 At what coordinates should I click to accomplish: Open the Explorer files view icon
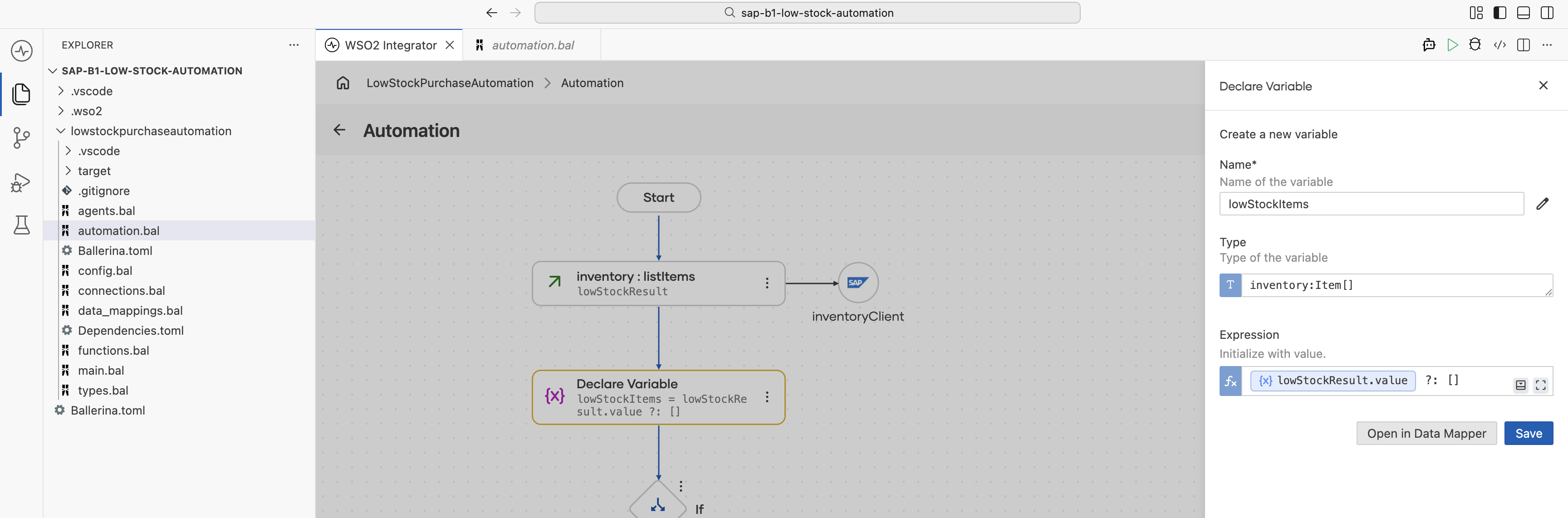coord(22,94)
